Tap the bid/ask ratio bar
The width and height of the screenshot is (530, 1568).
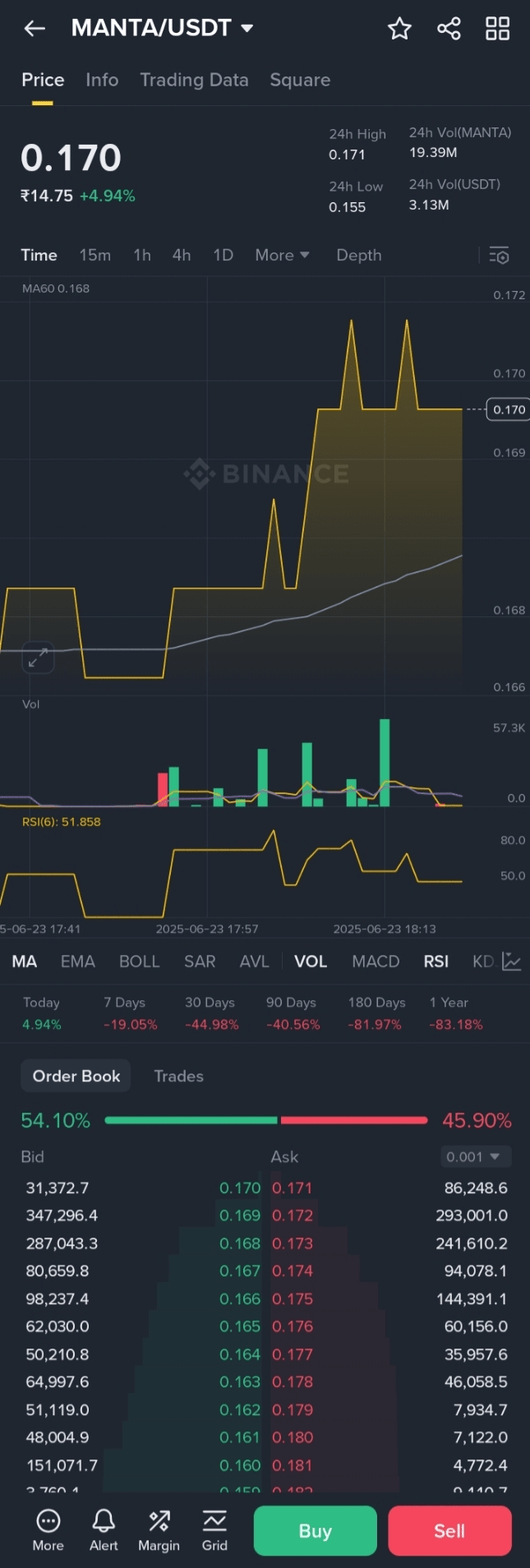[266, 1120]
